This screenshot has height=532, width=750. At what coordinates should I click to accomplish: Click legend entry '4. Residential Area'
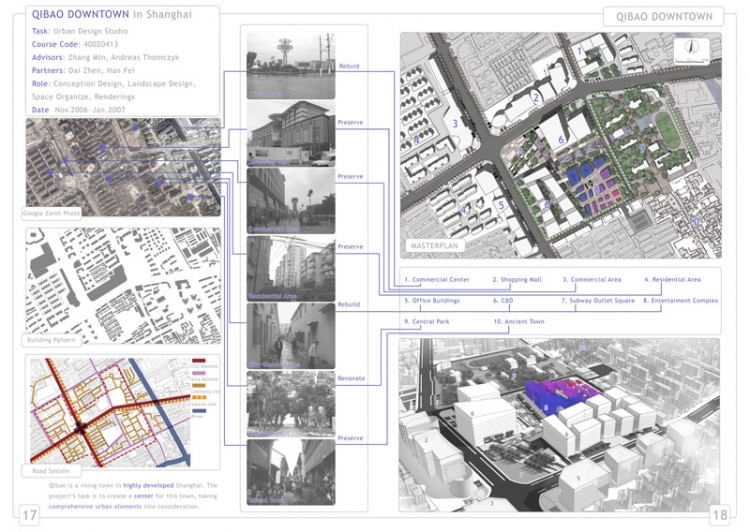(673, 279)
